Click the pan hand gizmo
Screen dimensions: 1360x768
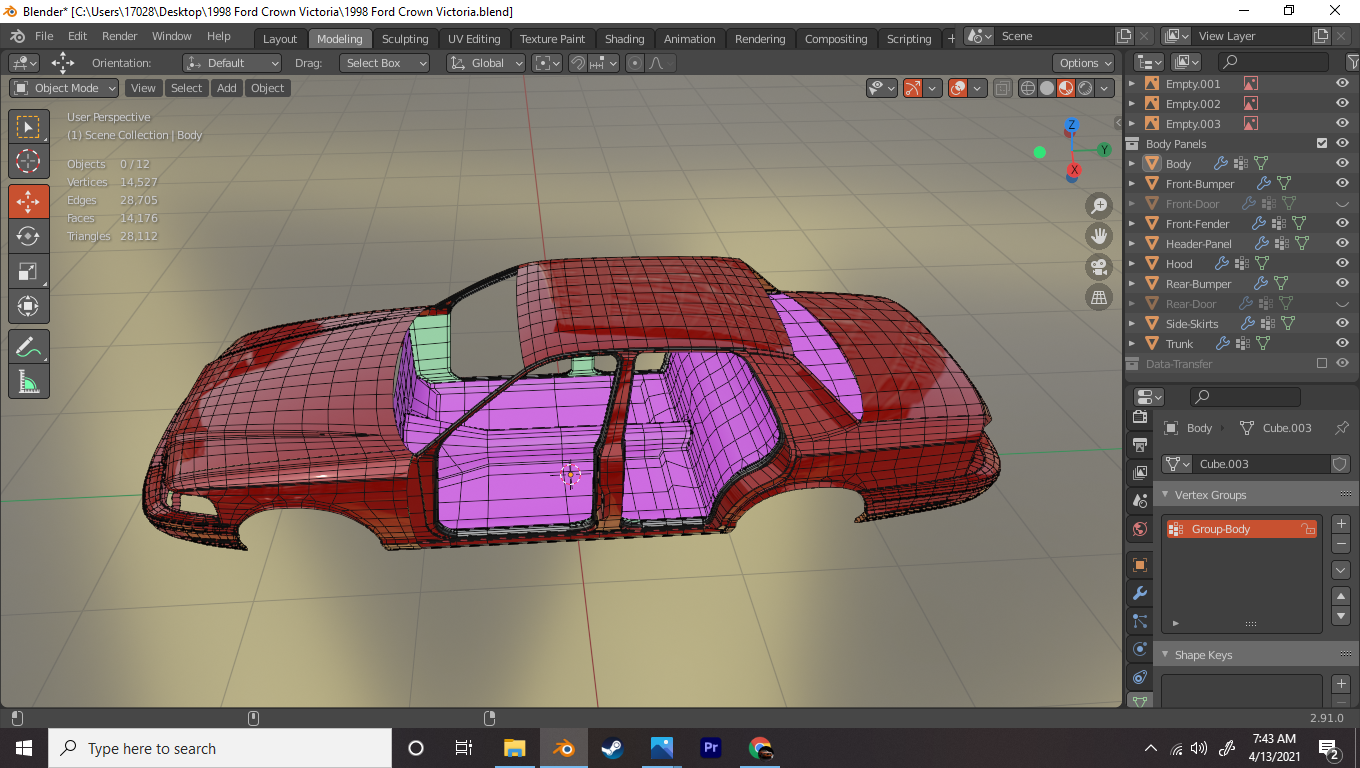point(1099,237)
